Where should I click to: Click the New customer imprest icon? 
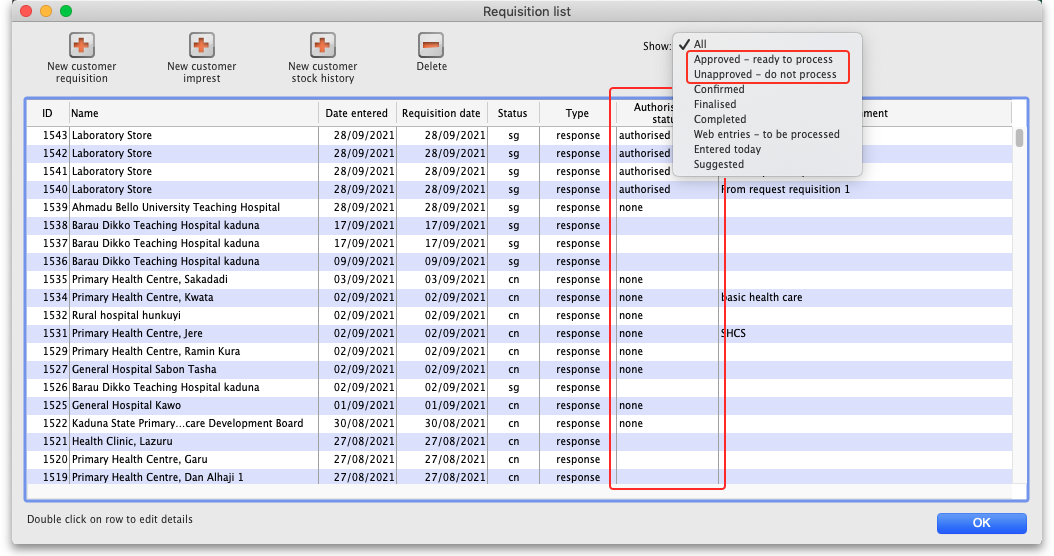pos(202,45)
